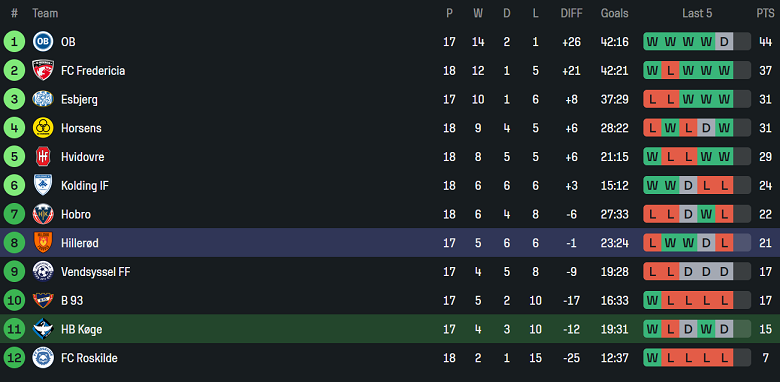780x382 pixels.
Task: Select position badge number 1
Action: (14, 42)
